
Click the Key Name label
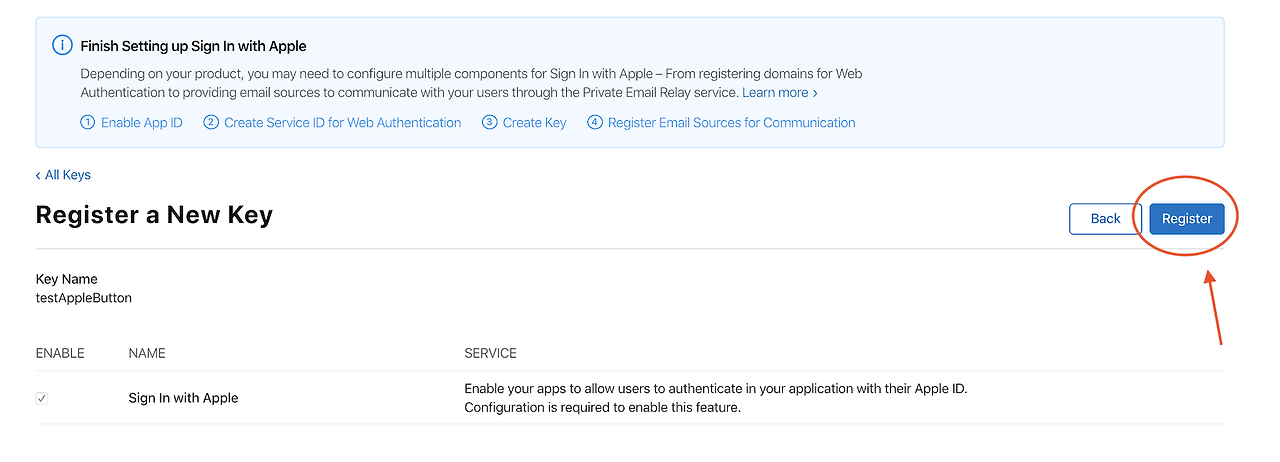[x=66, y=279]
